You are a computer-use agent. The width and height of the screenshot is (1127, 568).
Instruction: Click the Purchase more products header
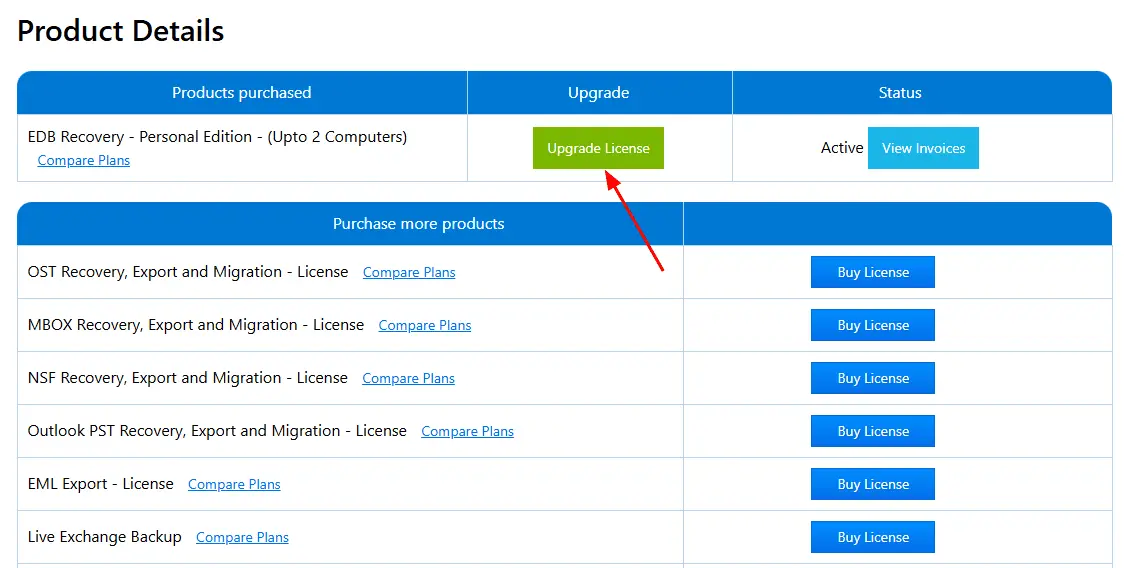click(418, 224)
